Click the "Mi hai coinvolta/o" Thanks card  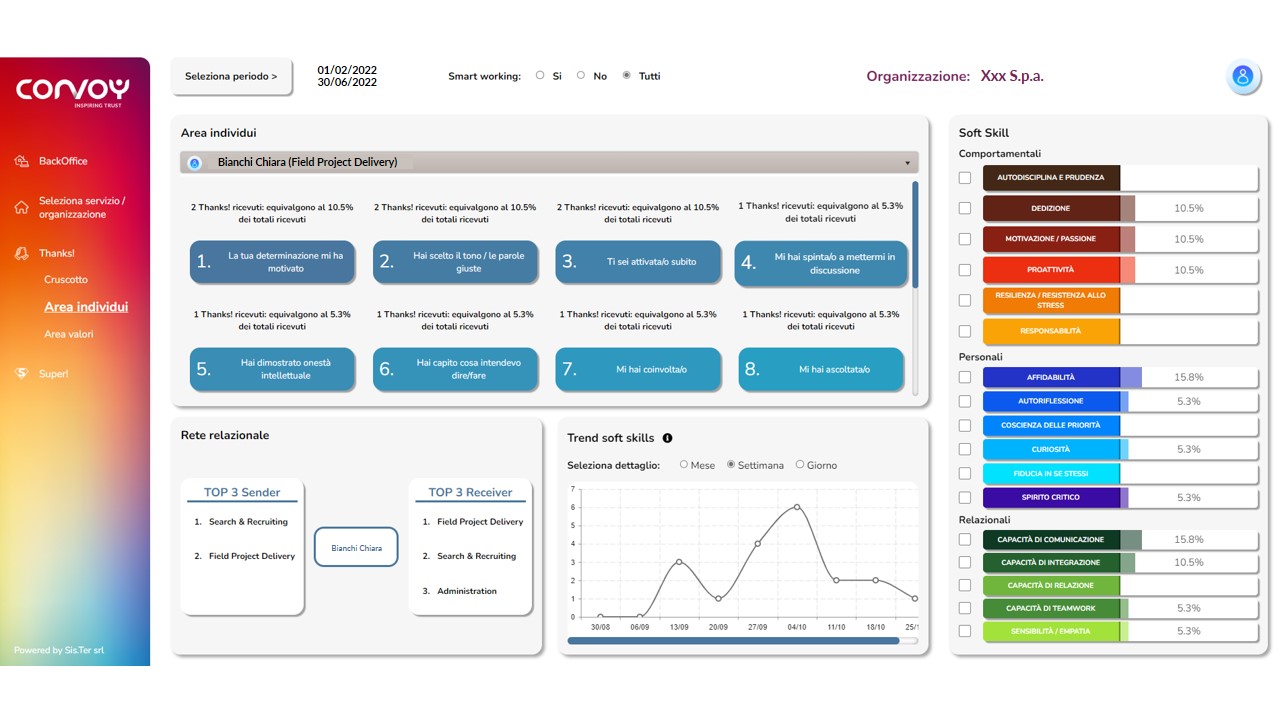pyautogui.click(x=638, y=369)
